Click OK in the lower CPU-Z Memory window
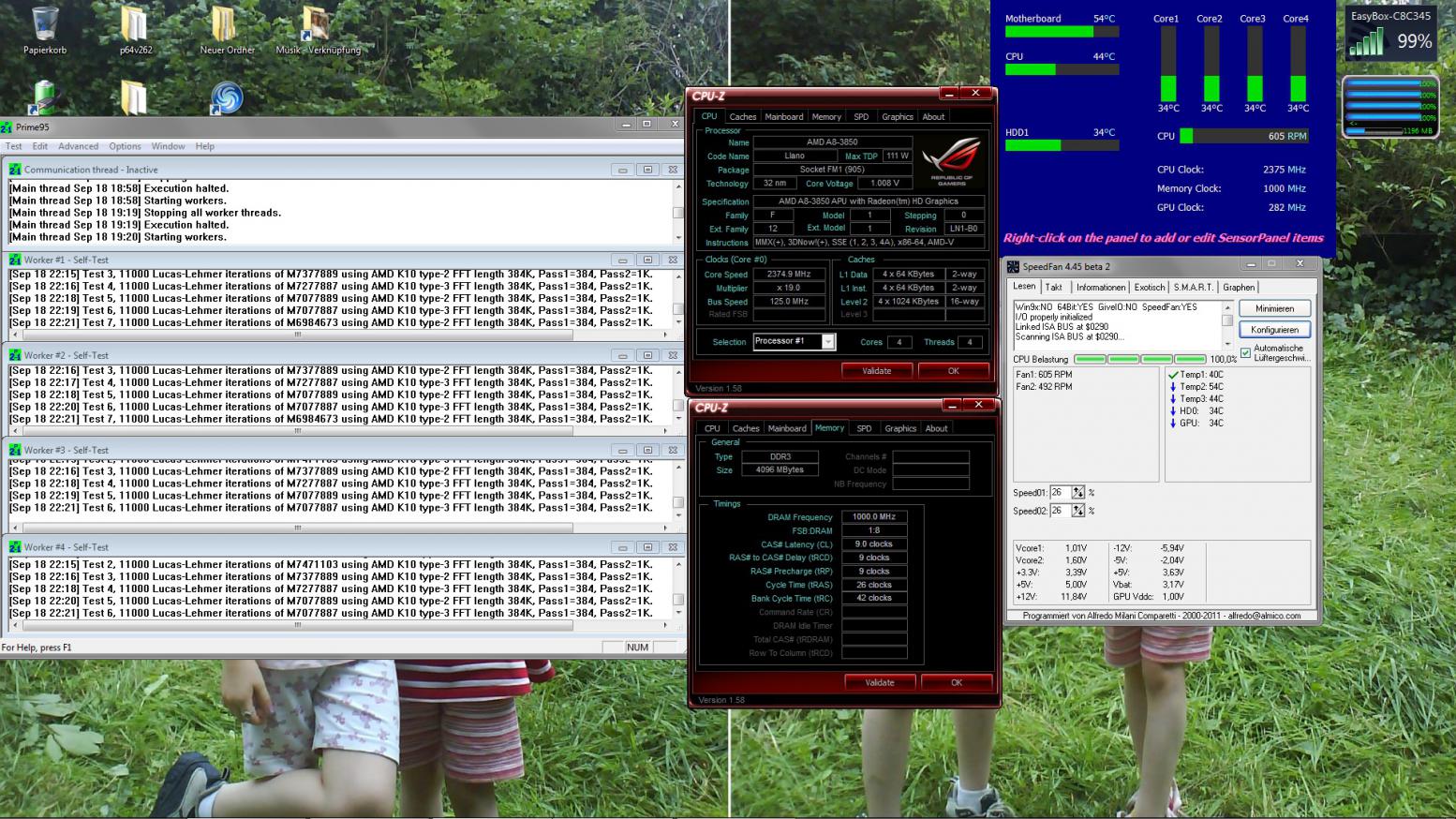 coord(957,682)
